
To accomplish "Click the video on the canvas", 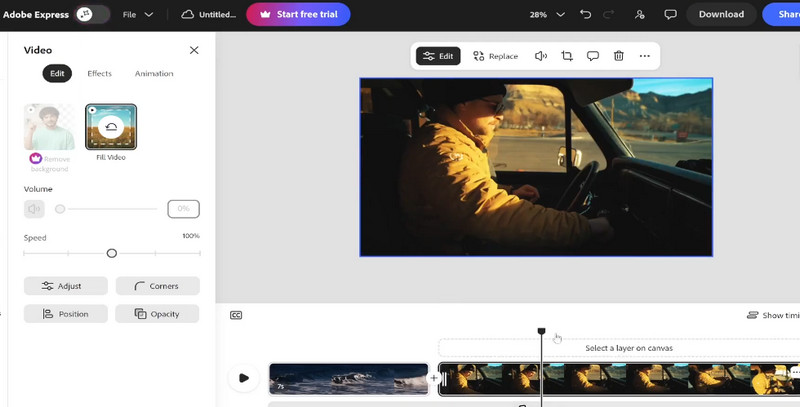I will (x=536, y=167).
